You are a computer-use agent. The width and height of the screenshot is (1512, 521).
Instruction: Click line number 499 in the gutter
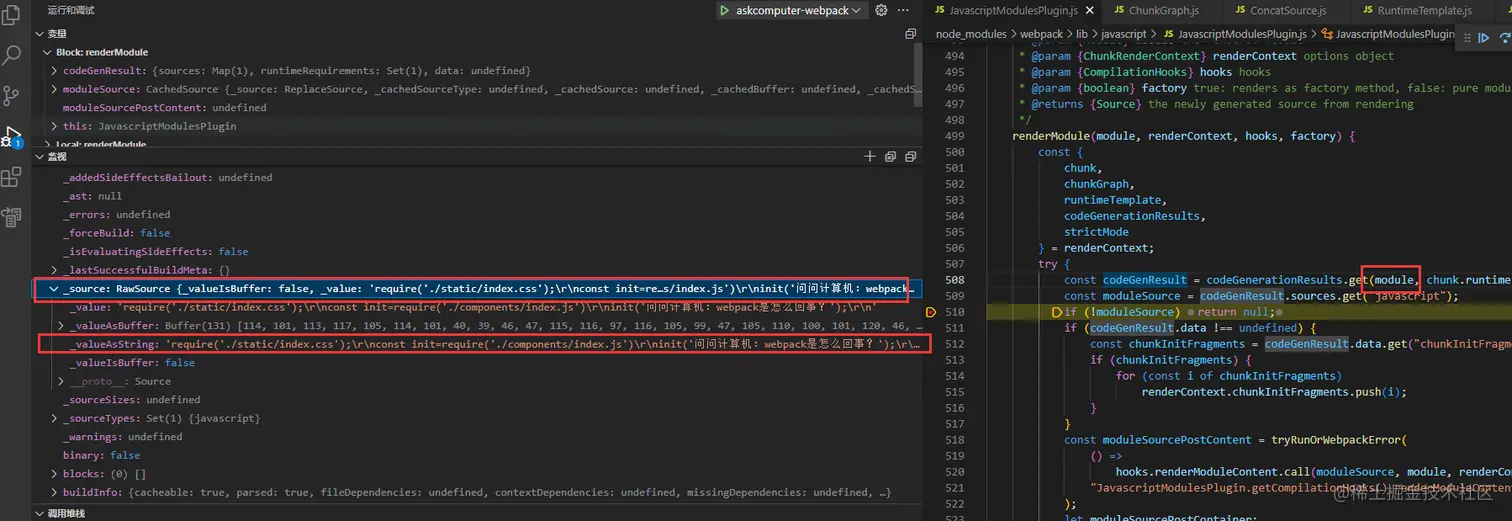tap(954, 136)
